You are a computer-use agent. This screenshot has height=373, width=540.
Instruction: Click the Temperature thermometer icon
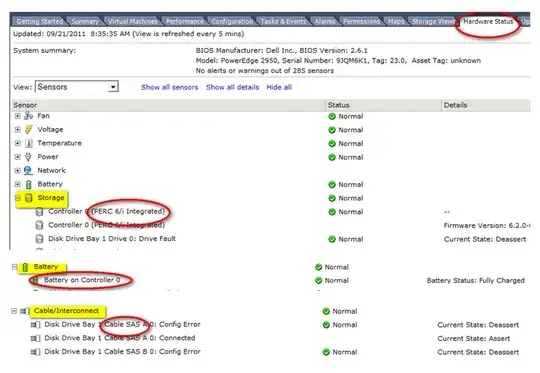tap(29, 143)
